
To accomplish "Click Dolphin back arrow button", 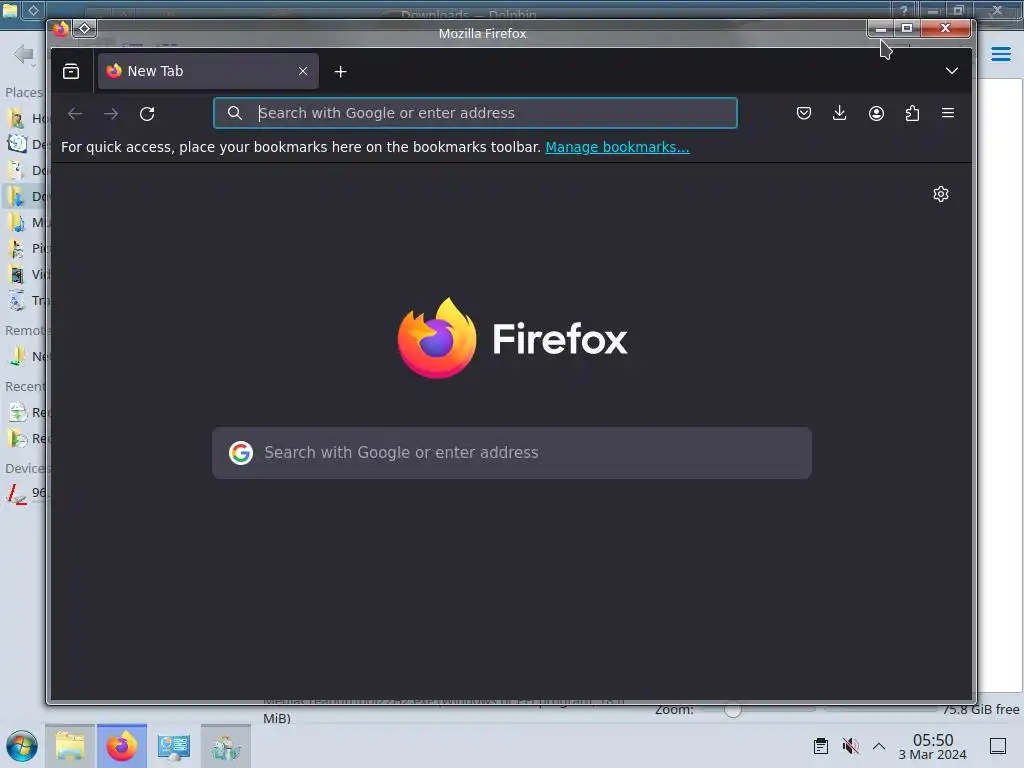I will click(x=24, y=54).
